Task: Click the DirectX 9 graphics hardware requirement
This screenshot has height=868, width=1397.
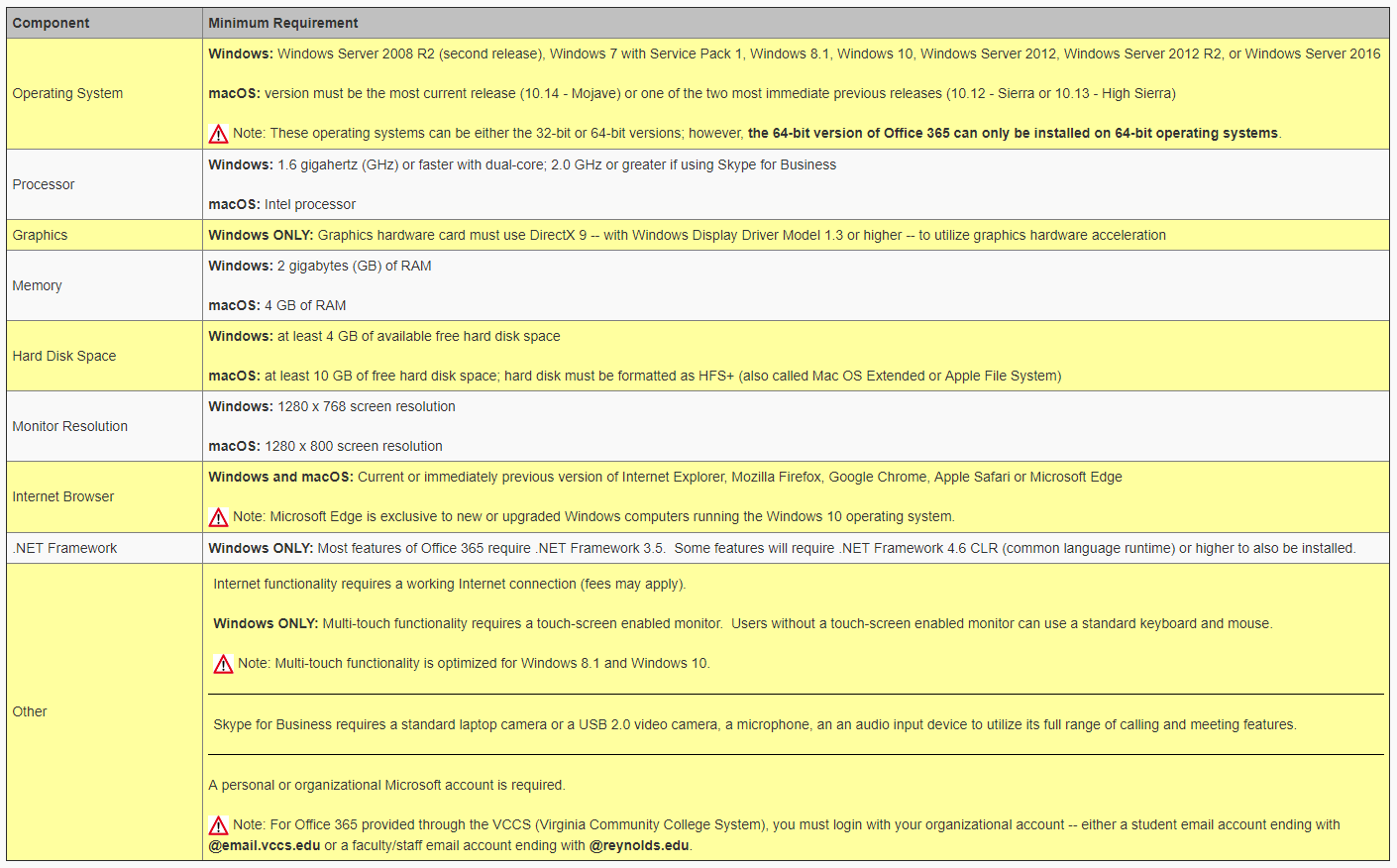Action: click(687, 235)
